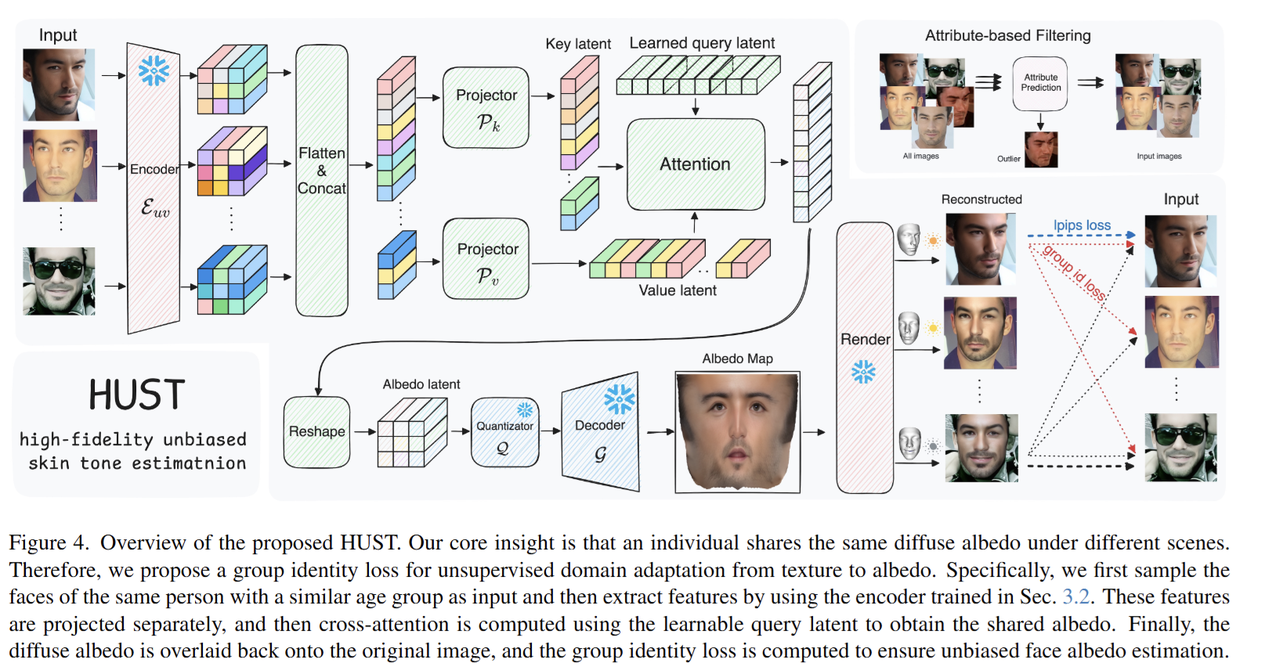Click the 3D face mesh icon beside middle reconstructed face
Viewport: 1280px width, 670px height.
click(x=908, y=328)
